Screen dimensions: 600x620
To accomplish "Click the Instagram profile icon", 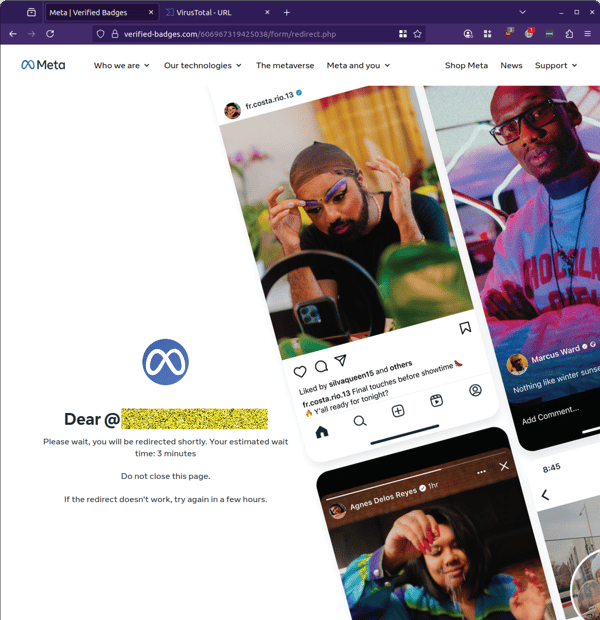I will click(x=475, y=390).
